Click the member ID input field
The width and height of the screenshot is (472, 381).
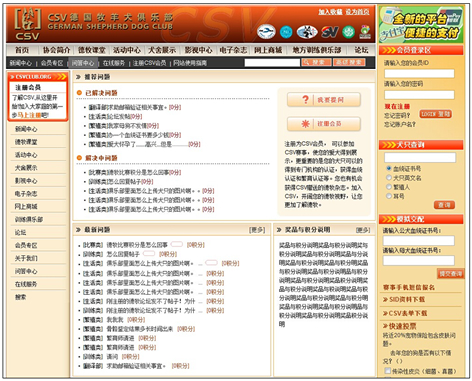(x=419, y=74)
